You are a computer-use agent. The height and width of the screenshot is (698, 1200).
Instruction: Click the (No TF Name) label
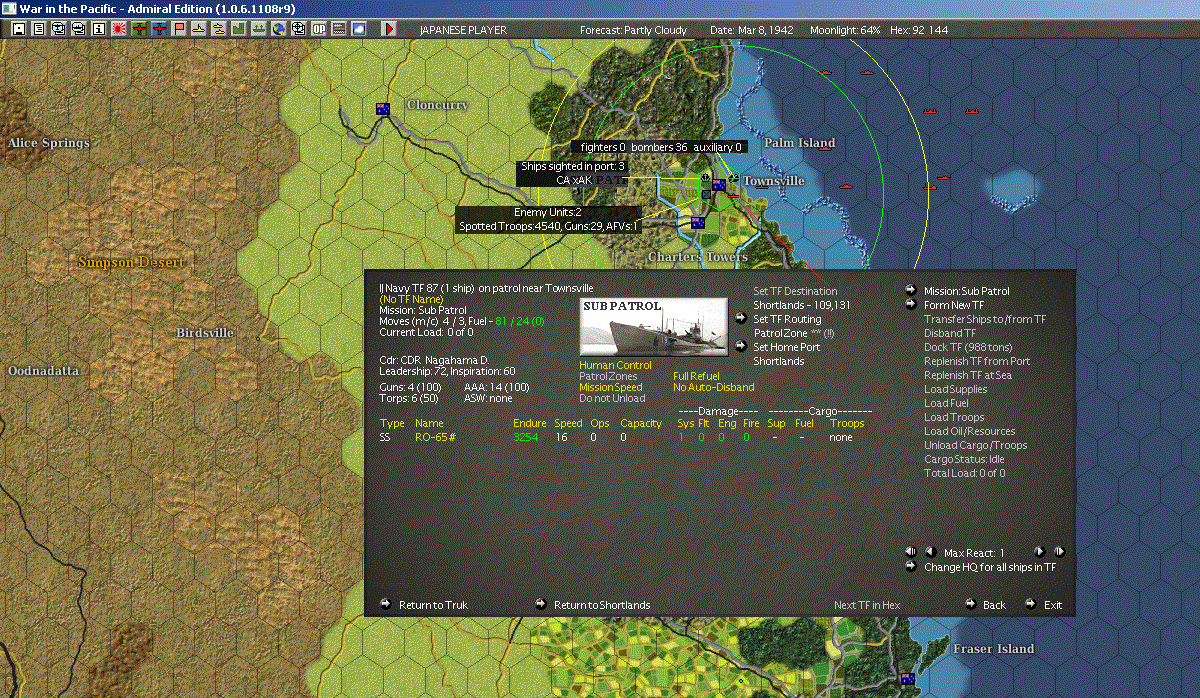tap(410, 299)
